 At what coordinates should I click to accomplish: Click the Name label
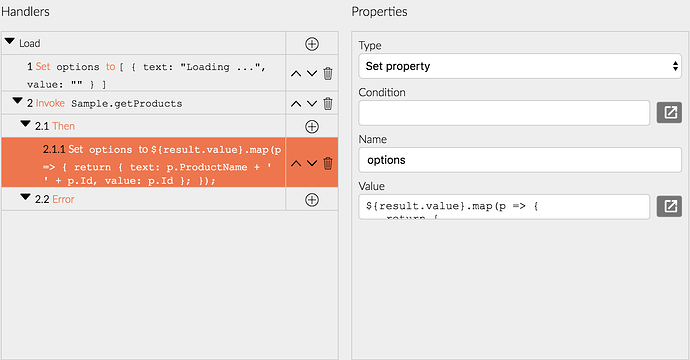click(373, 140)
